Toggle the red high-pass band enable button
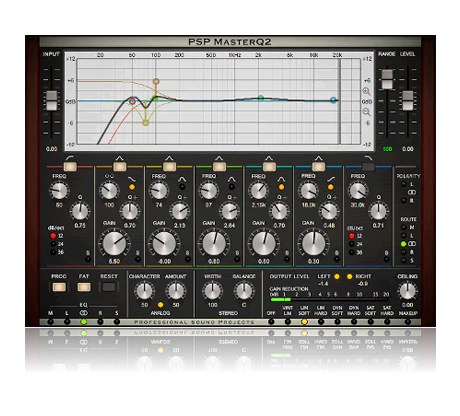This screenshot has width=460, height=416. (x=70, y=166)
